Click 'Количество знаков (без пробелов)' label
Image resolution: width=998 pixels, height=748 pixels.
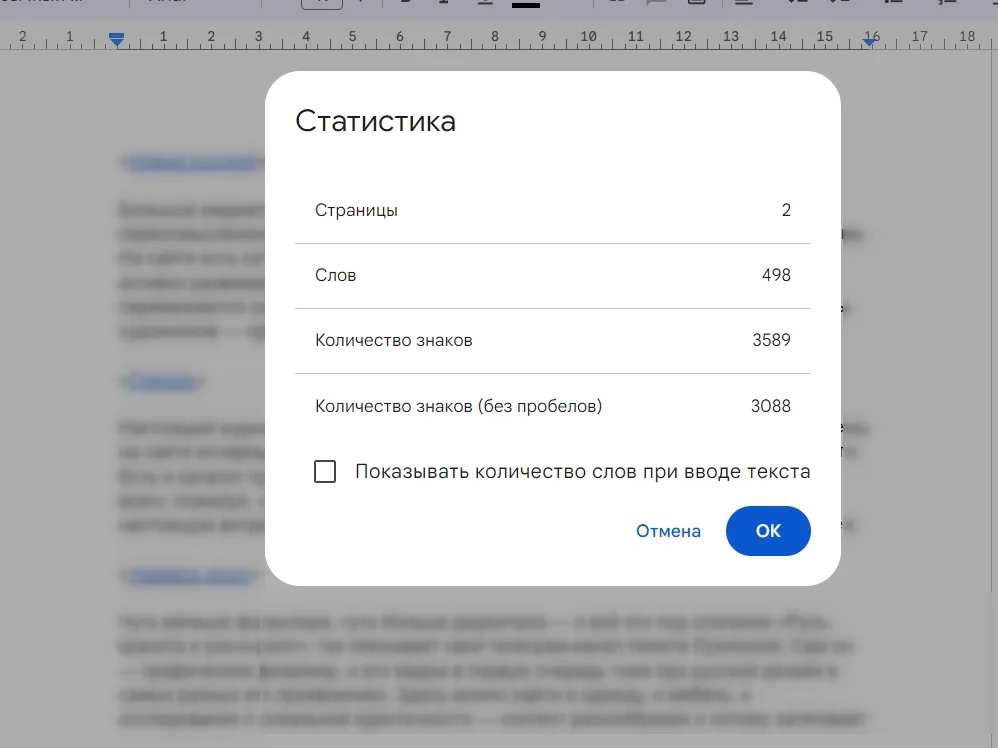pyautogui.click(x=458, y=406)
